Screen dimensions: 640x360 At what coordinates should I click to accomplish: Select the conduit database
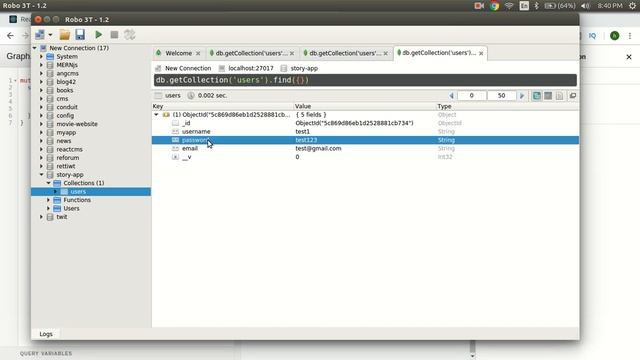click(67, 107)
